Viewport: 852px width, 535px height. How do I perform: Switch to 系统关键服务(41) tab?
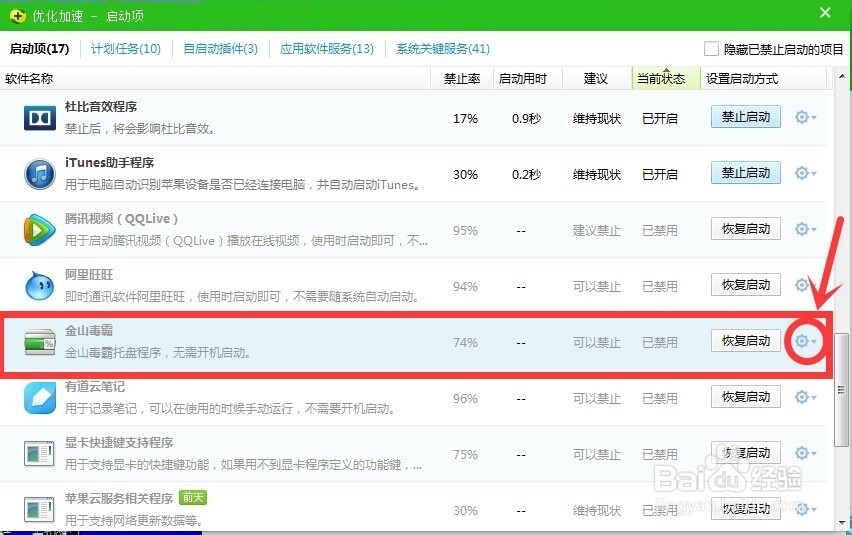443,49
